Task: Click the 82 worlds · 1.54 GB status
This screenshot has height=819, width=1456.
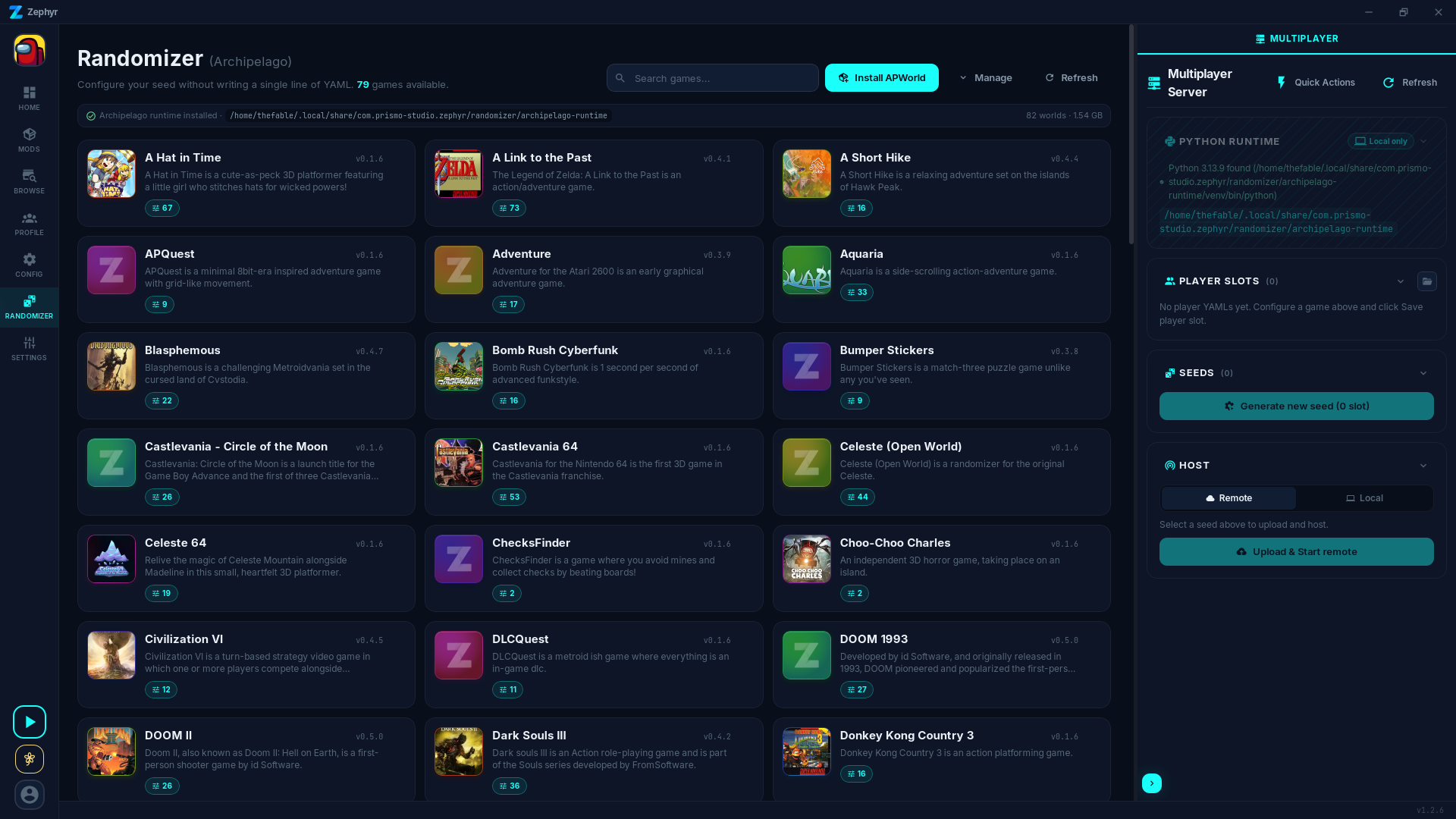Action: tap(1065, 116)
